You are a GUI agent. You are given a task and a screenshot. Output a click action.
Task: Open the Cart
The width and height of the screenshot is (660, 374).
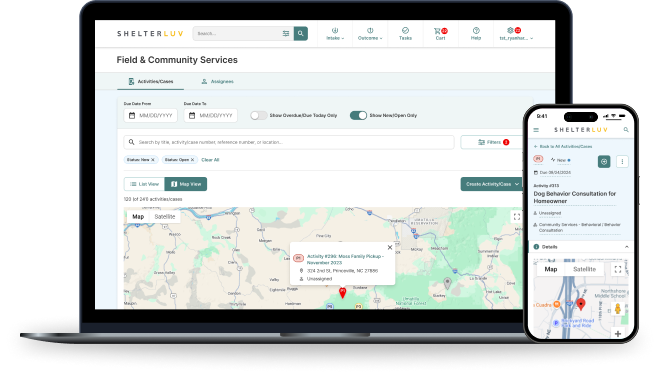[x=440, y=34]
